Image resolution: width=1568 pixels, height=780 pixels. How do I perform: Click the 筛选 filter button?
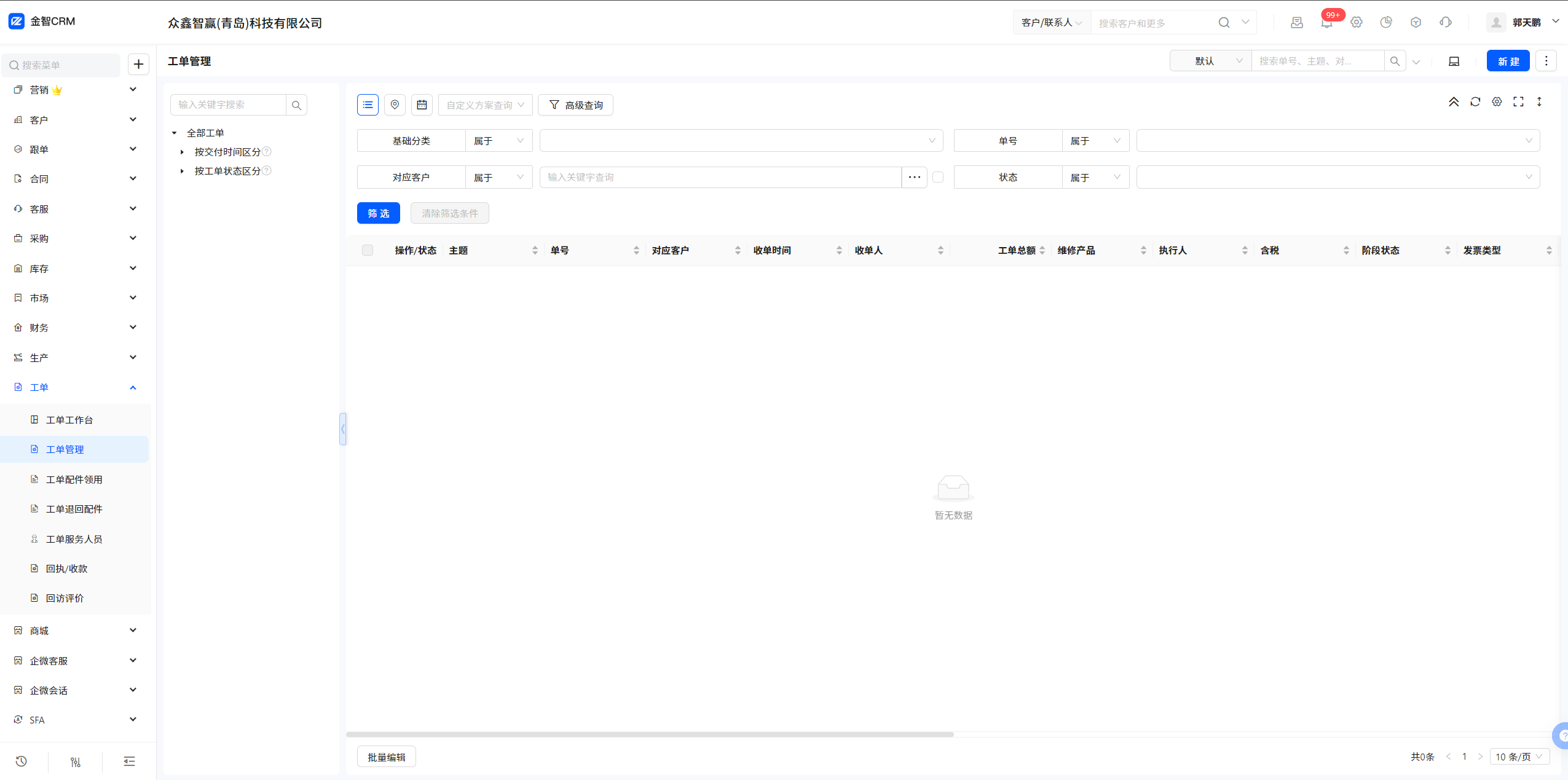click(x=378, y=213)
